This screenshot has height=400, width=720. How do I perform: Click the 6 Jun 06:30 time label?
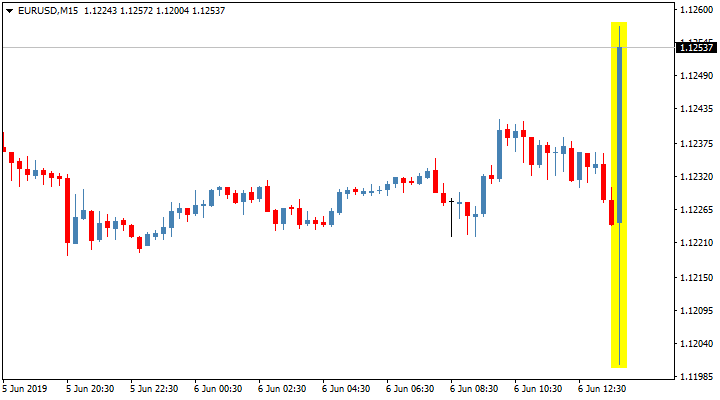(410, 389)
